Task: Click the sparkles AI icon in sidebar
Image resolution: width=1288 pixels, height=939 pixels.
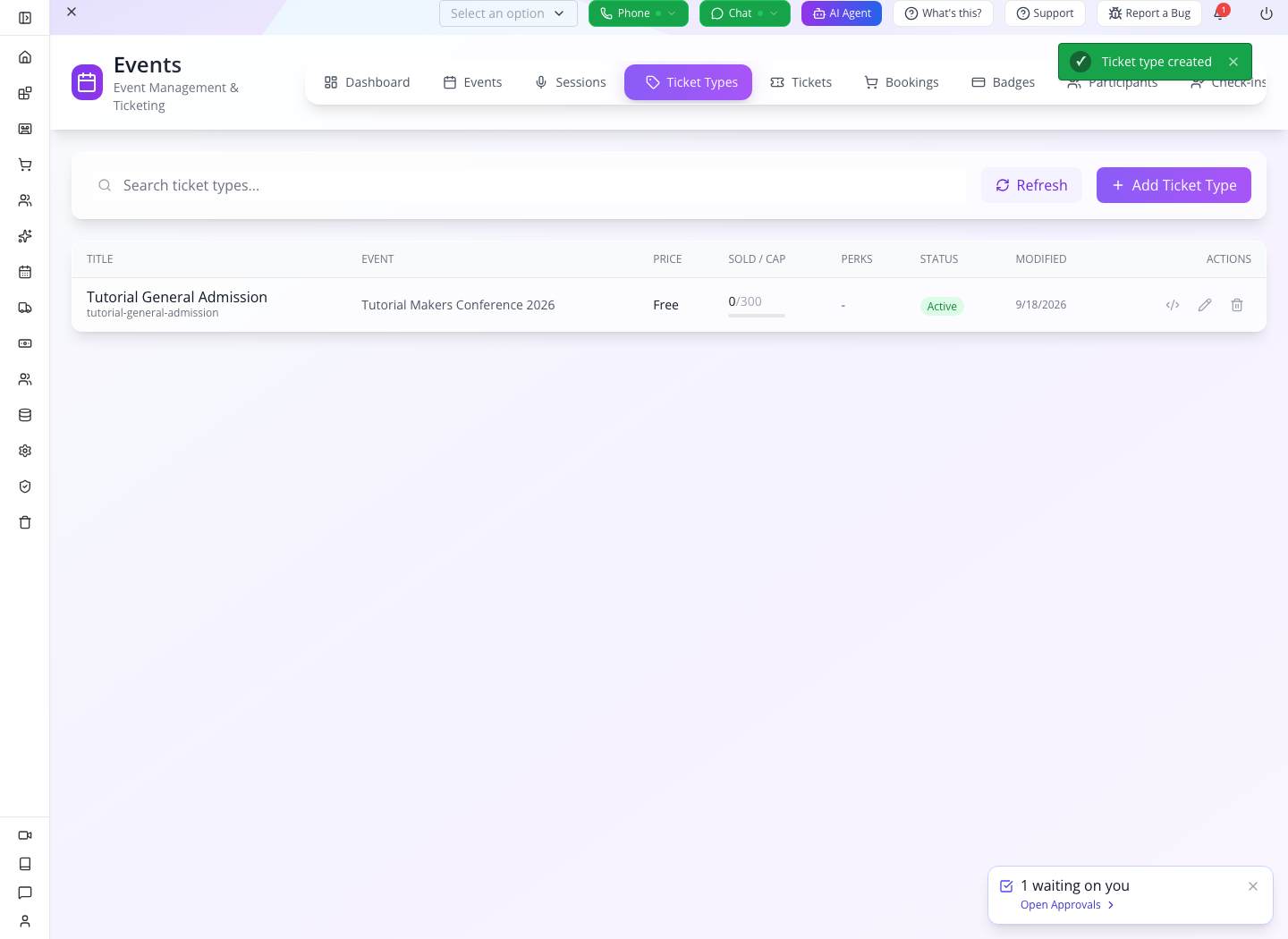Action: (x=25, y=236)
